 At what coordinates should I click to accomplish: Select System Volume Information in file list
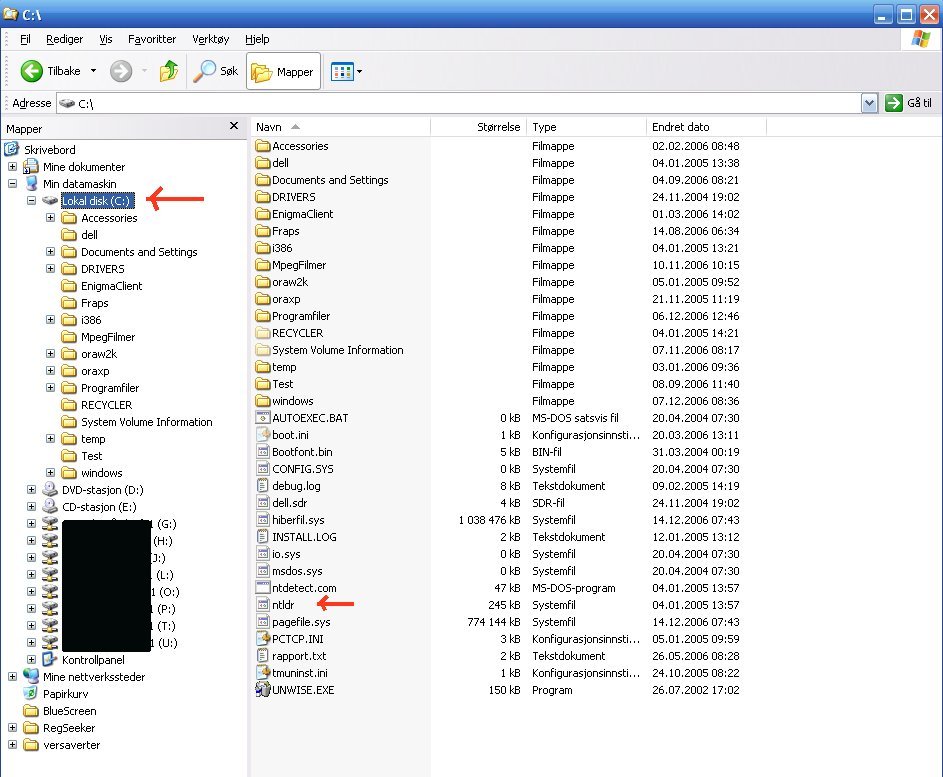(330, 349)
